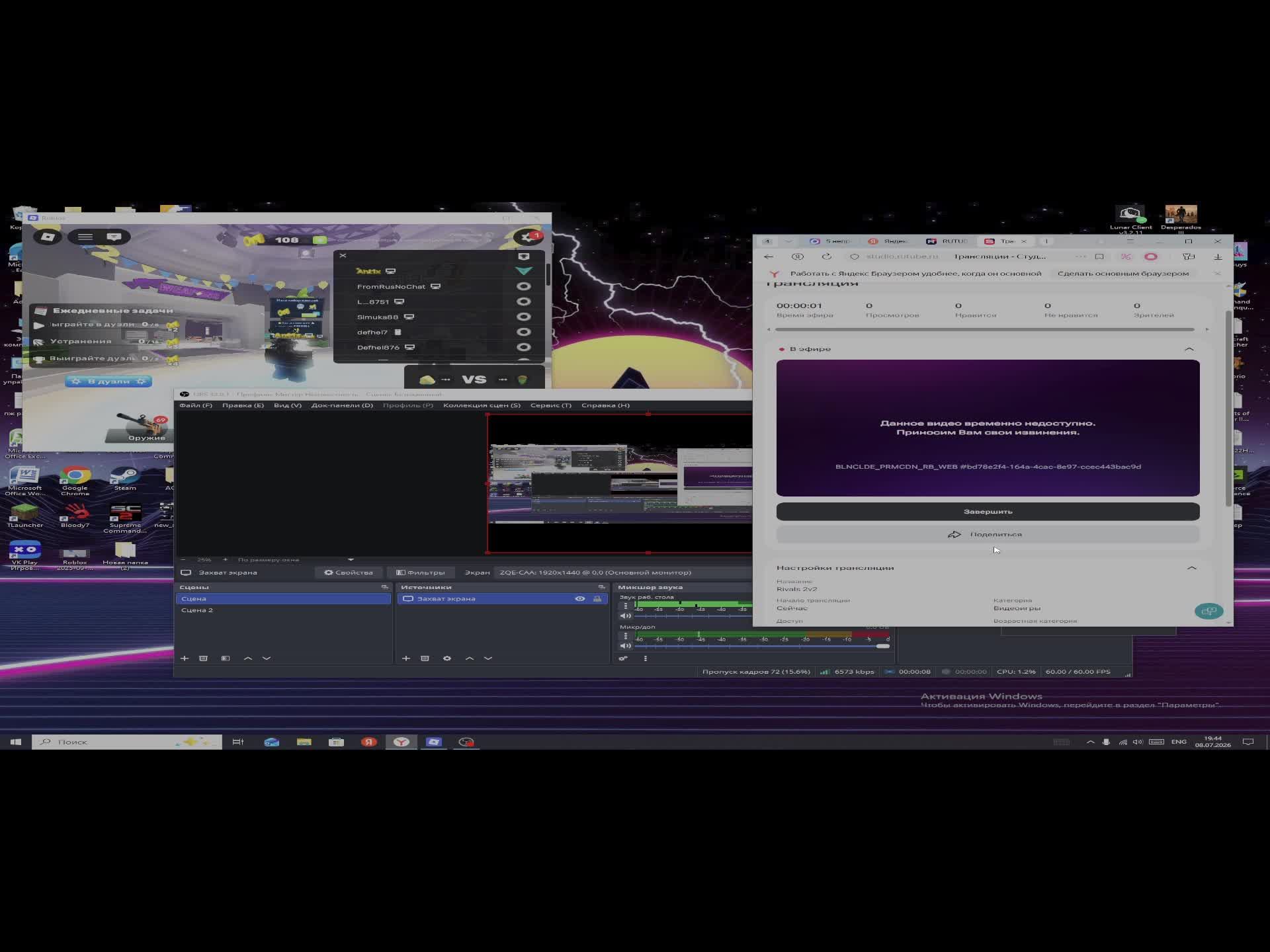
Task: Open Док-панели (D) menu in OBS
Action: 342,405
